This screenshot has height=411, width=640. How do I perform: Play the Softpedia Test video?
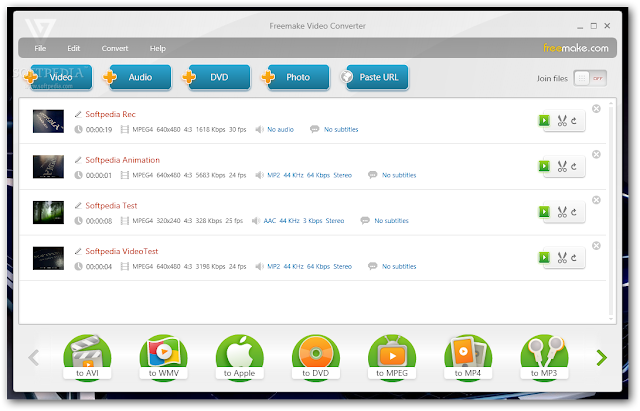544,211
